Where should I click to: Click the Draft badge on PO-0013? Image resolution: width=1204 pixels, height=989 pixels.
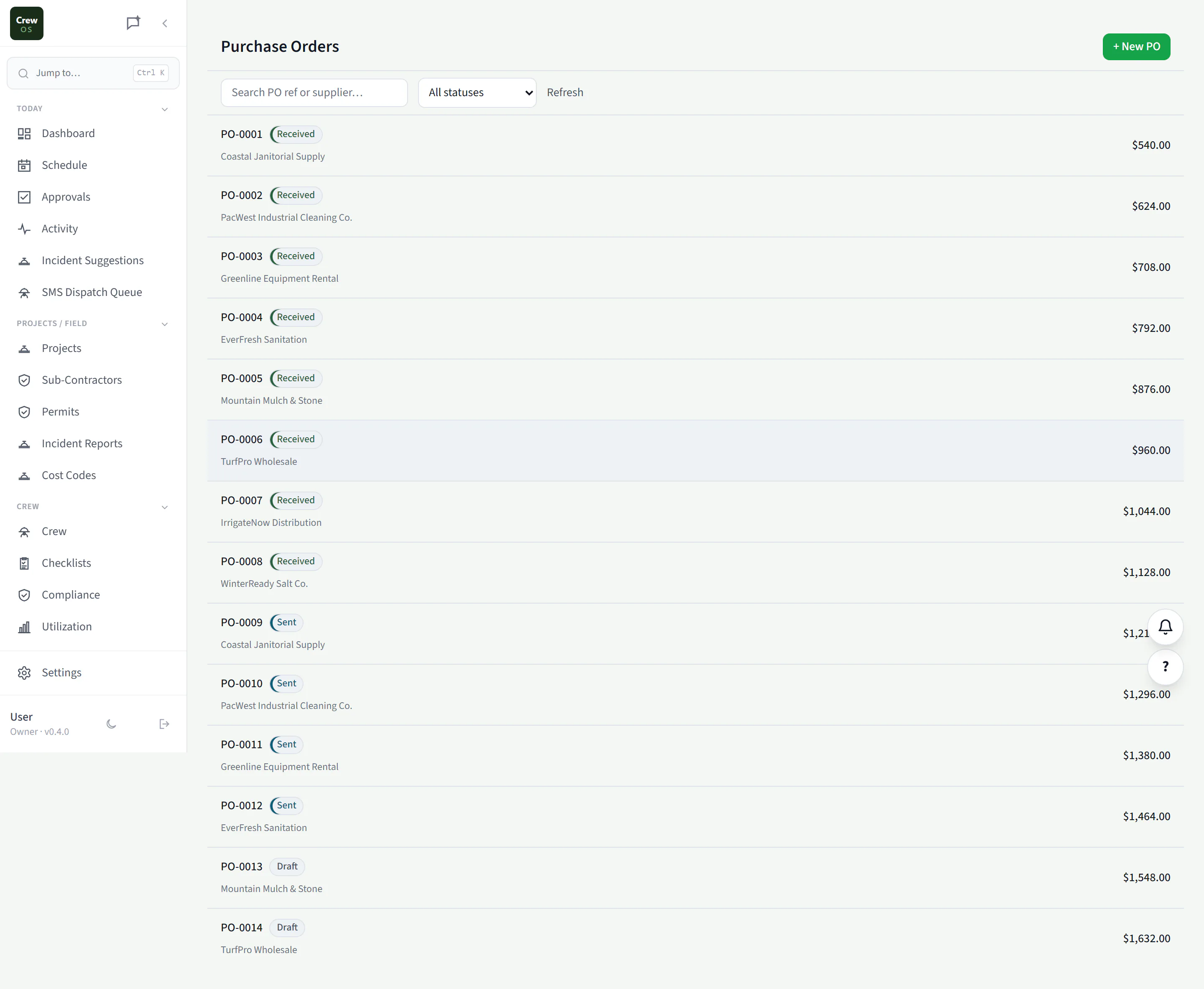click(x=287, y=867)
